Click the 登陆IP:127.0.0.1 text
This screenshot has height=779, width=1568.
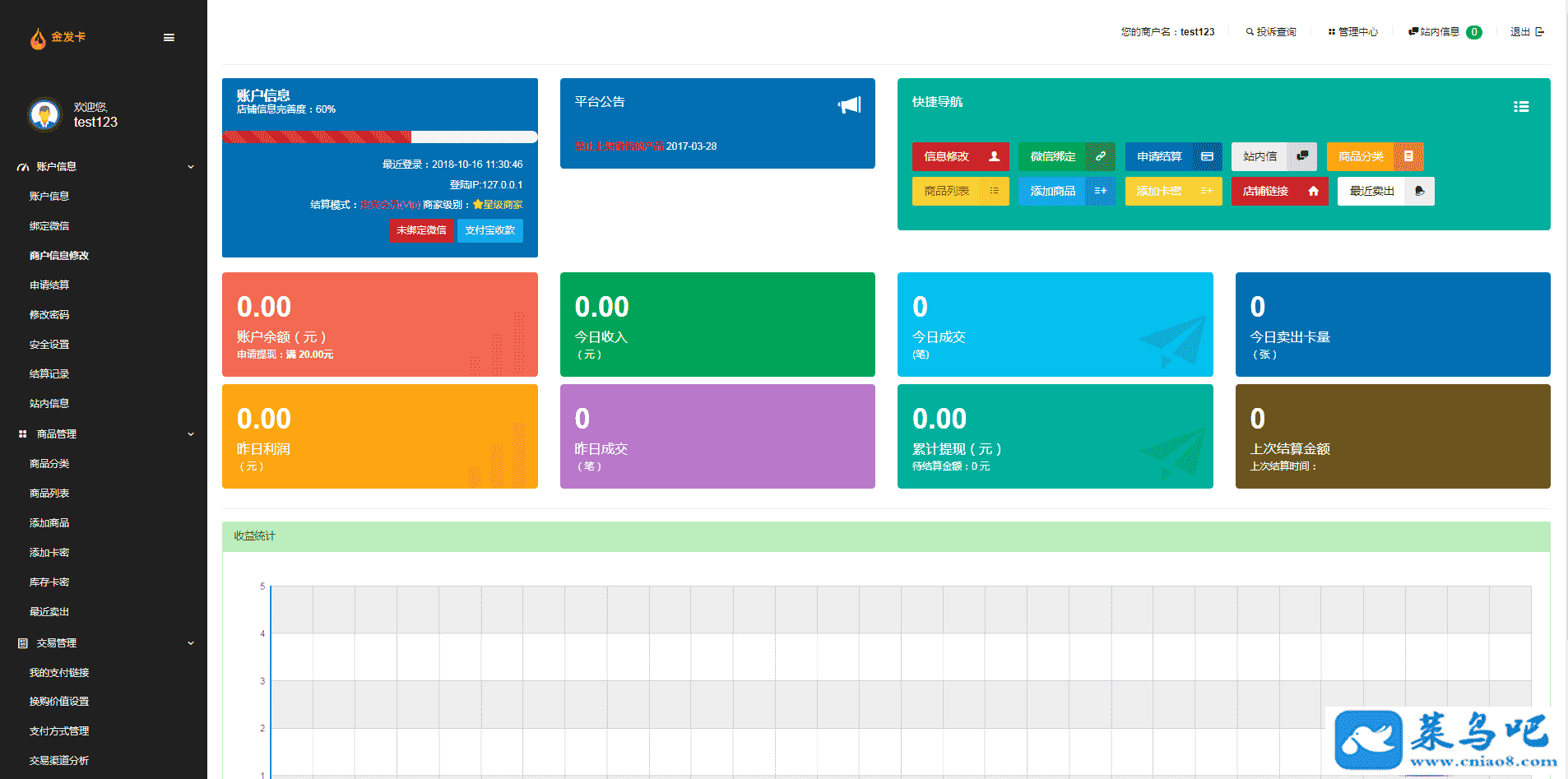pos(486,185)
